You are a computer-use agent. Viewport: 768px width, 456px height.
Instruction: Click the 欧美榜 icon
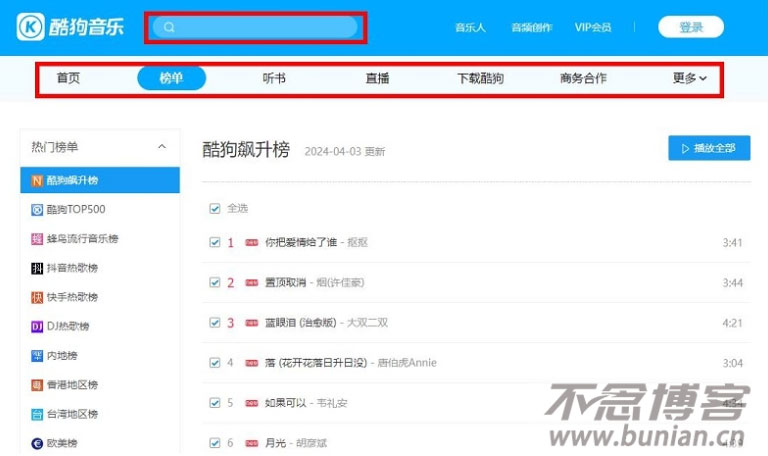pos(37,443)
